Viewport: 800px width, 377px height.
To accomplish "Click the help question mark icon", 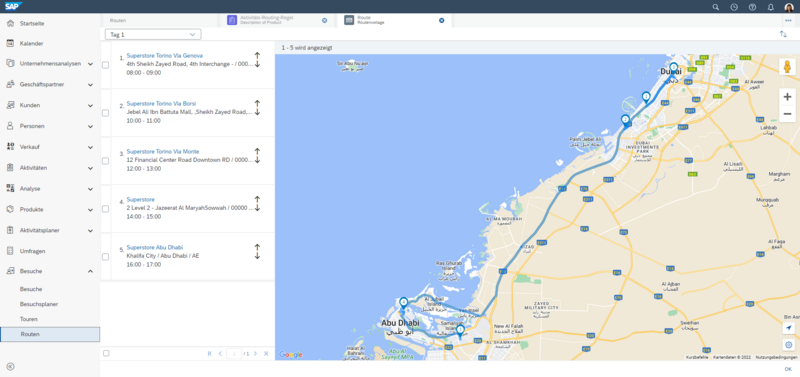I will [x=752, y=7].
